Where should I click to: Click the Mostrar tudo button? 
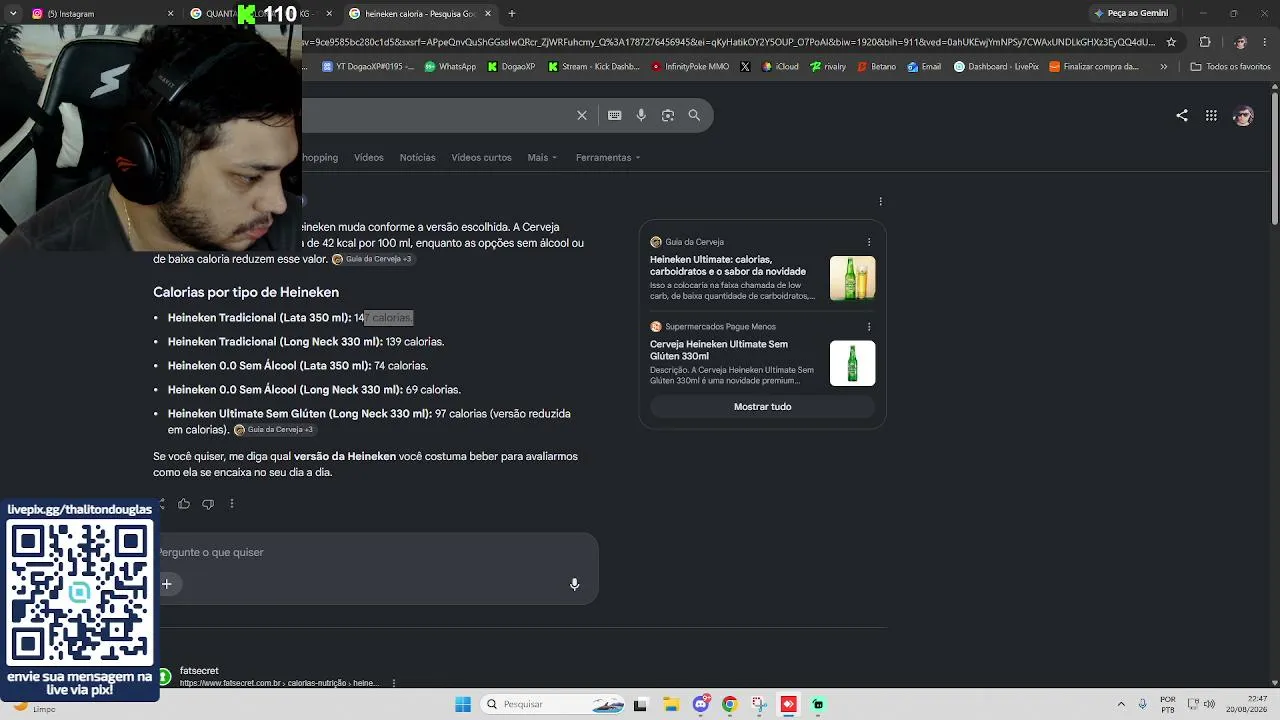[763, 407]
